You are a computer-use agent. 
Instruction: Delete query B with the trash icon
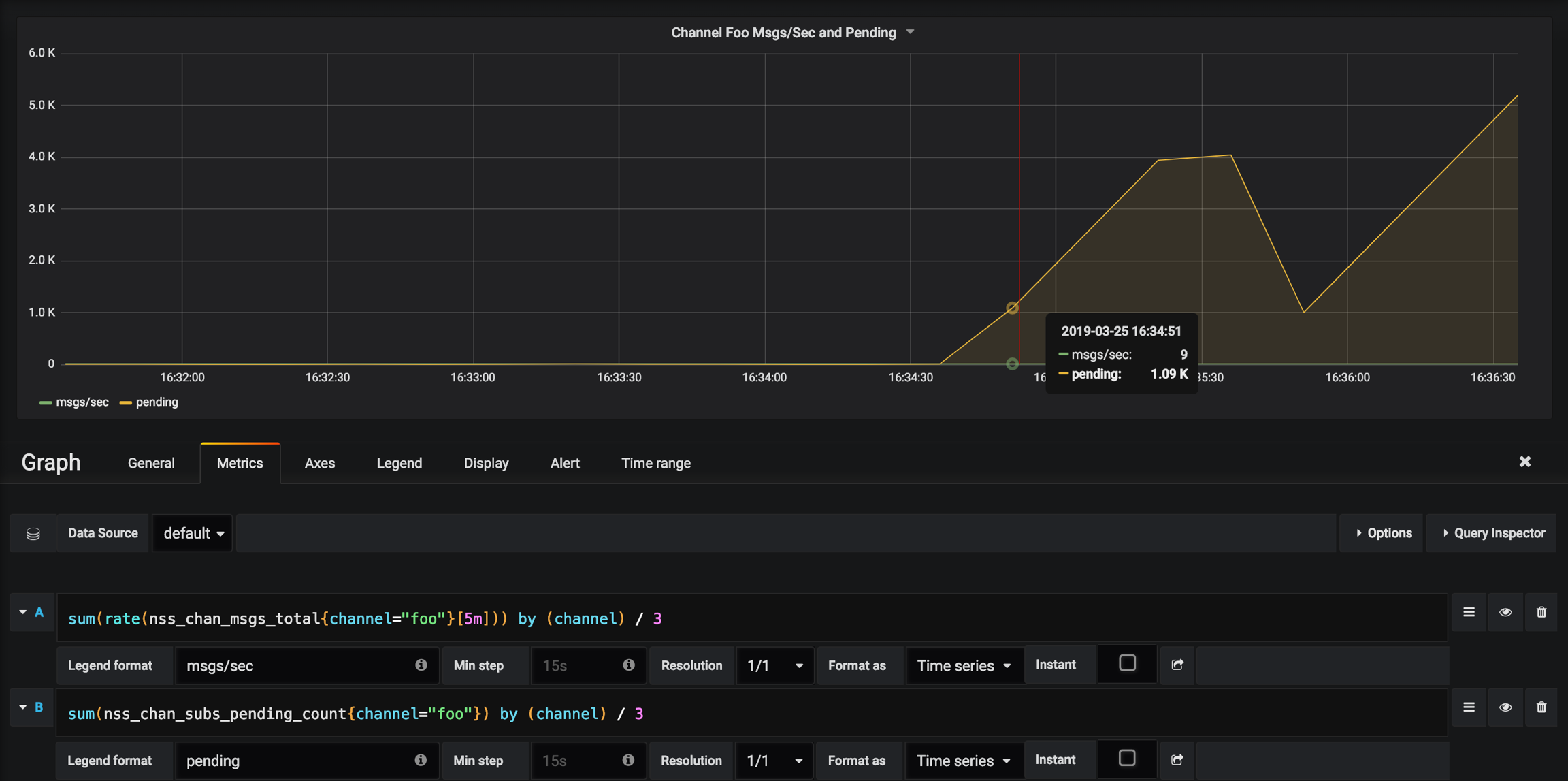pos(1541,707)
